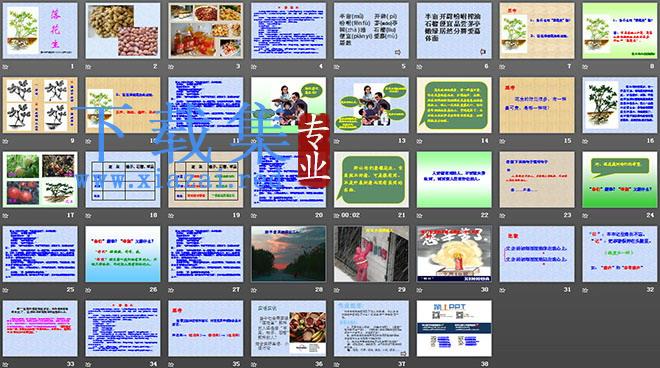Click the 00:02 timing label under slide 21
660x368 pixels.
click(x=350, y=216)
